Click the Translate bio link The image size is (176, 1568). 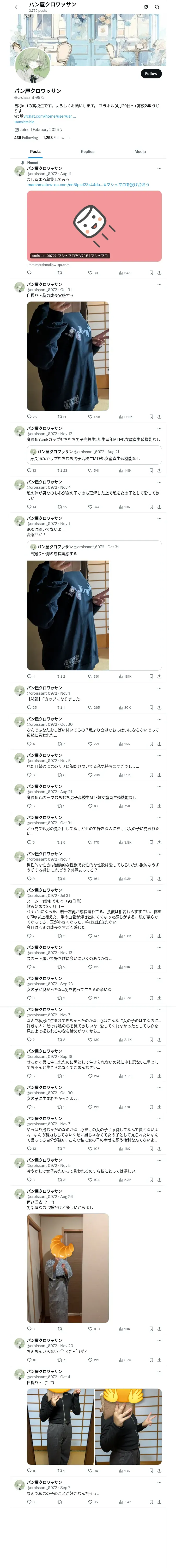(x=24, y=122)
